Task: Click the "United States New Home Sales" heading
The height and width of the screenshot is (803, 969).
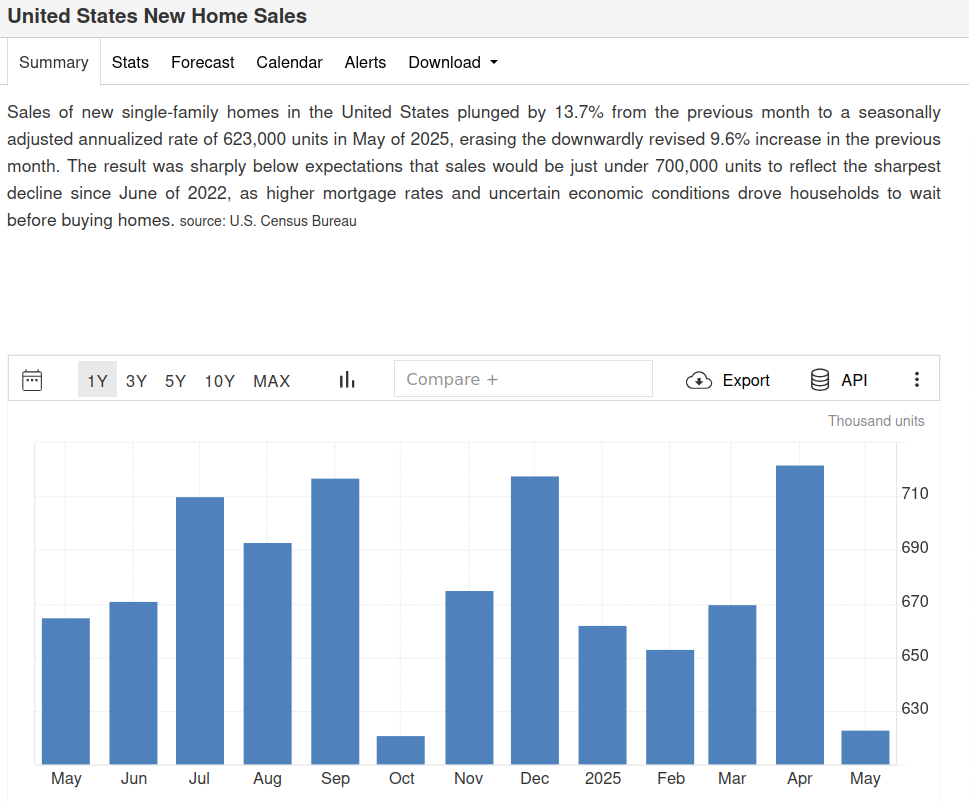Action: click(157, 16)
